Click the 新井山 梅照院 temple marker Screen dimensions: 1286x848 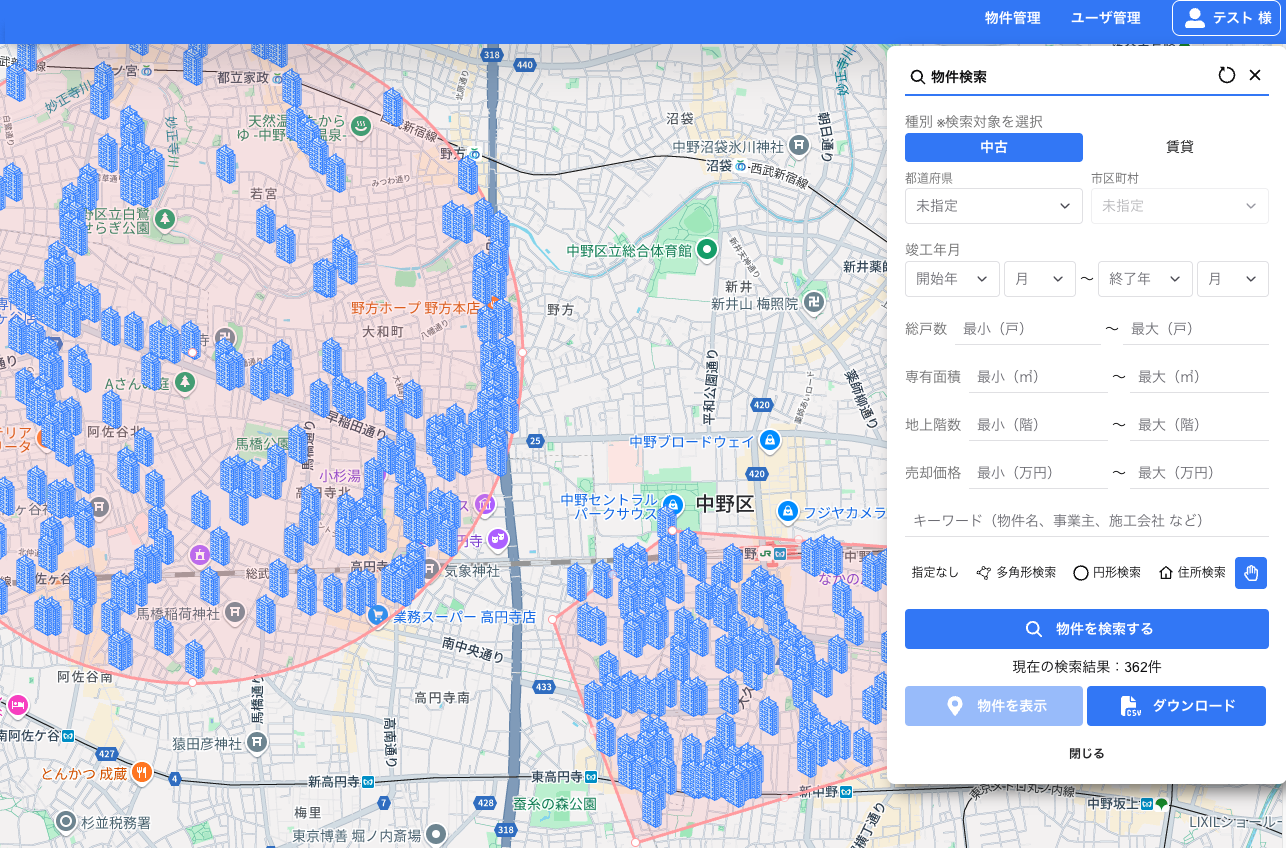point(815,303)
